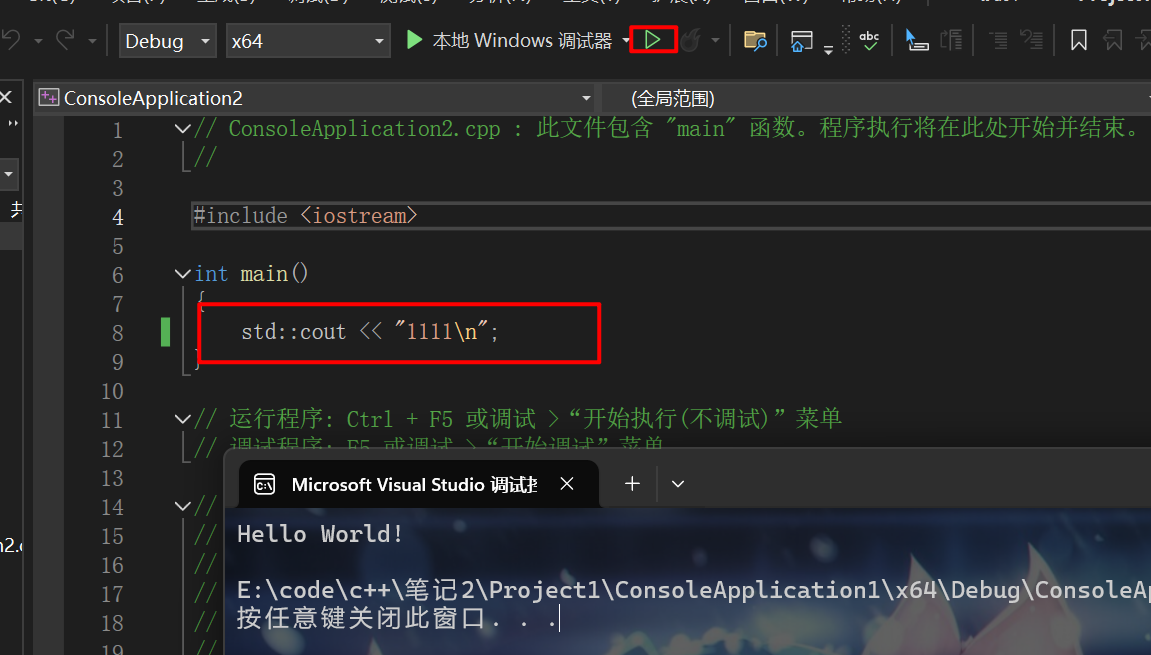Click on the std::cout line of code

pyautogui.click(x=370, y=332)
